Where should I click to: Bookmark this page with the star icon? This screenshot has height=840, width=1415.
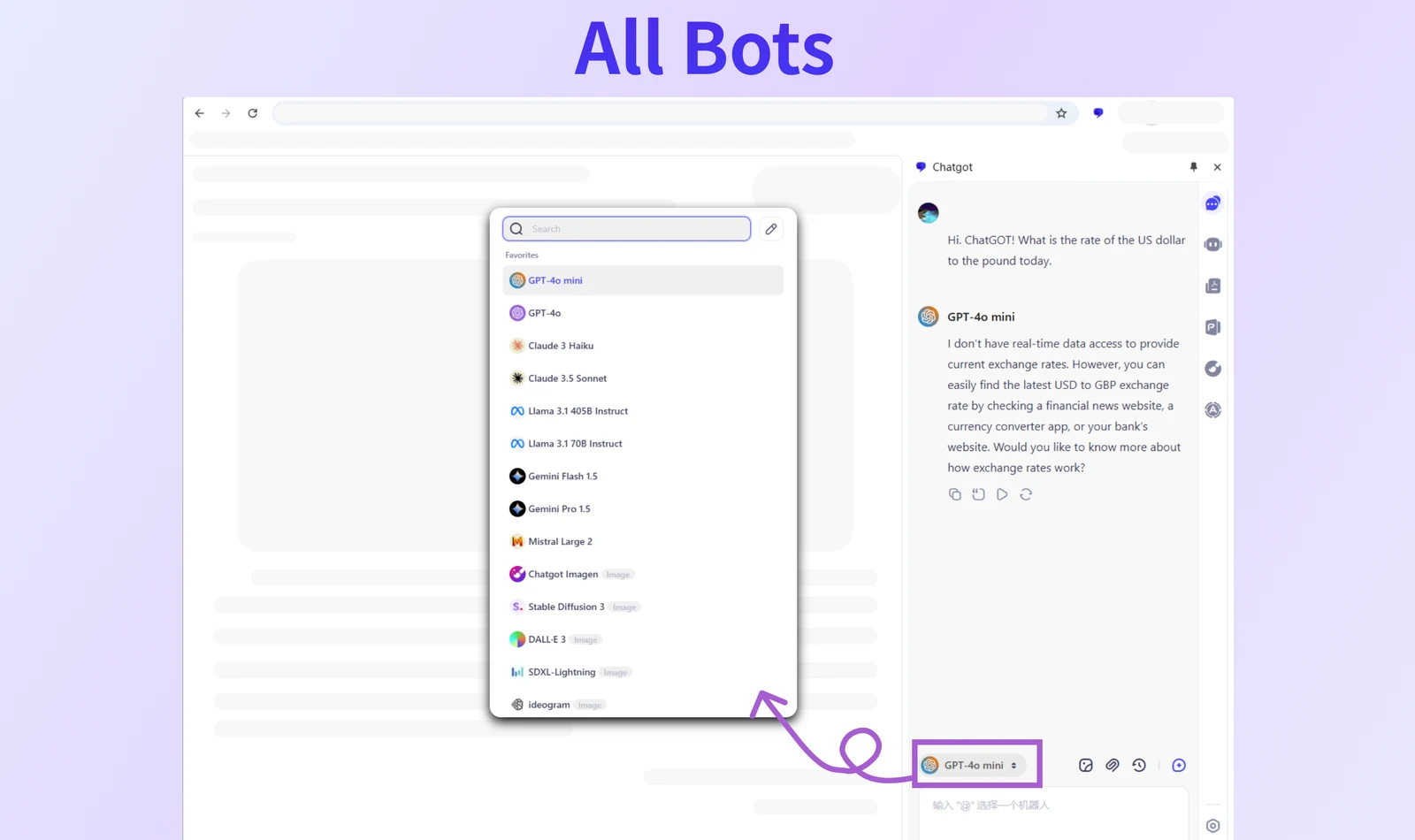1061,113
